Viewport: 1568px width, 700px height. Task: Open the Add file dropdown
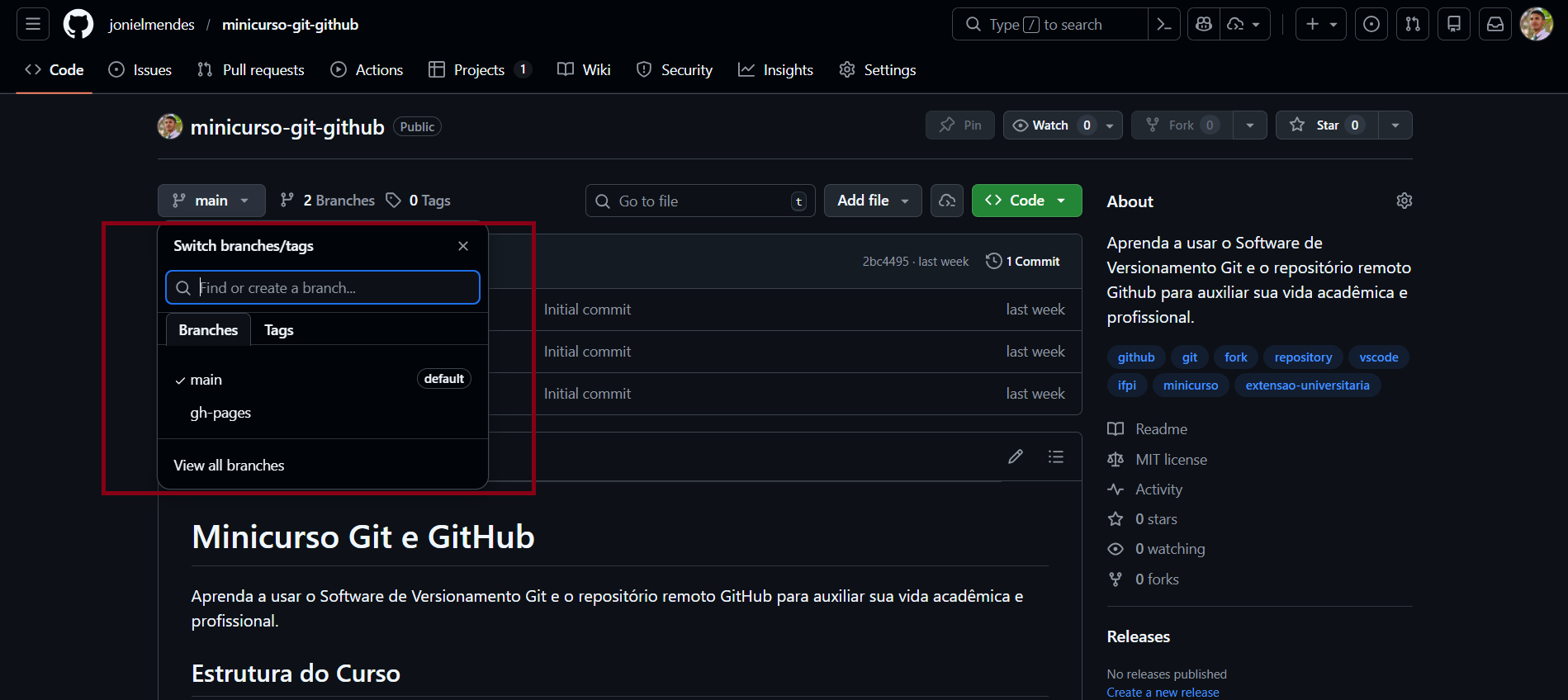point(872,201)
